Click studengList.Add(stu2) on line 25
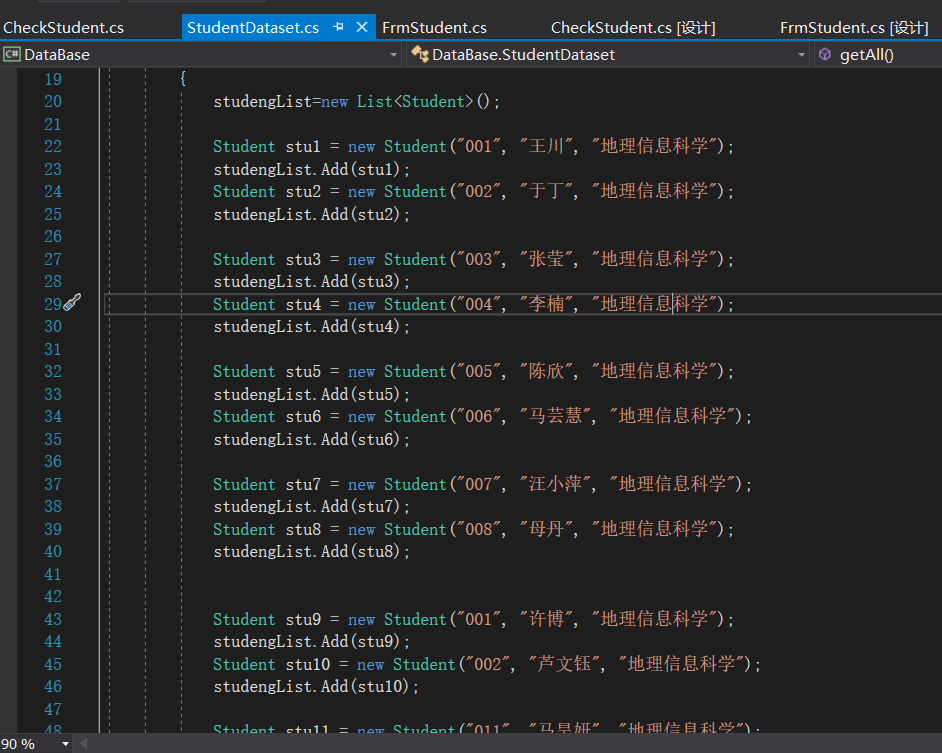Viewport: 942px width, 753px height. pos(311,215)
